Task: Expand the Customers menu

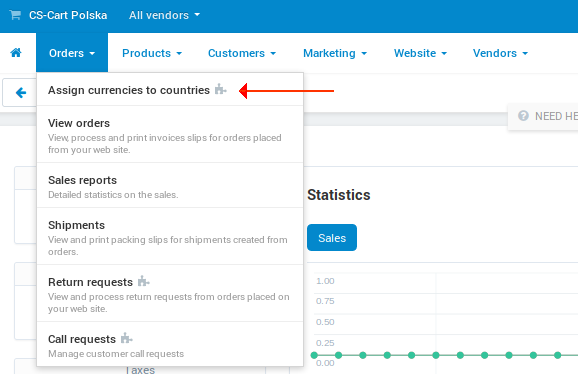Action: coord(242,53)
